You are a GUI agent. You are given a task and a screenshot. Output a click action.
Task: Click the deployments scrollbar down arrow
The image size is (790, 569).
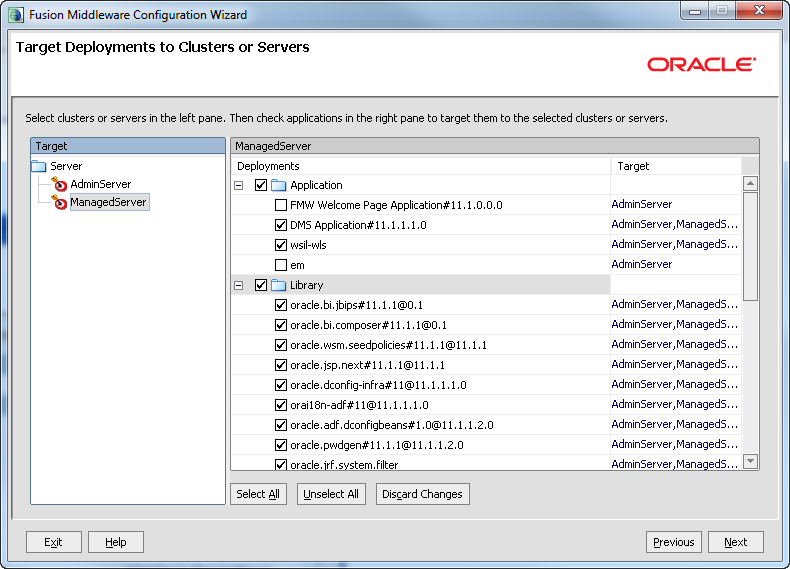pyautogui.click(x=750, y=461)
